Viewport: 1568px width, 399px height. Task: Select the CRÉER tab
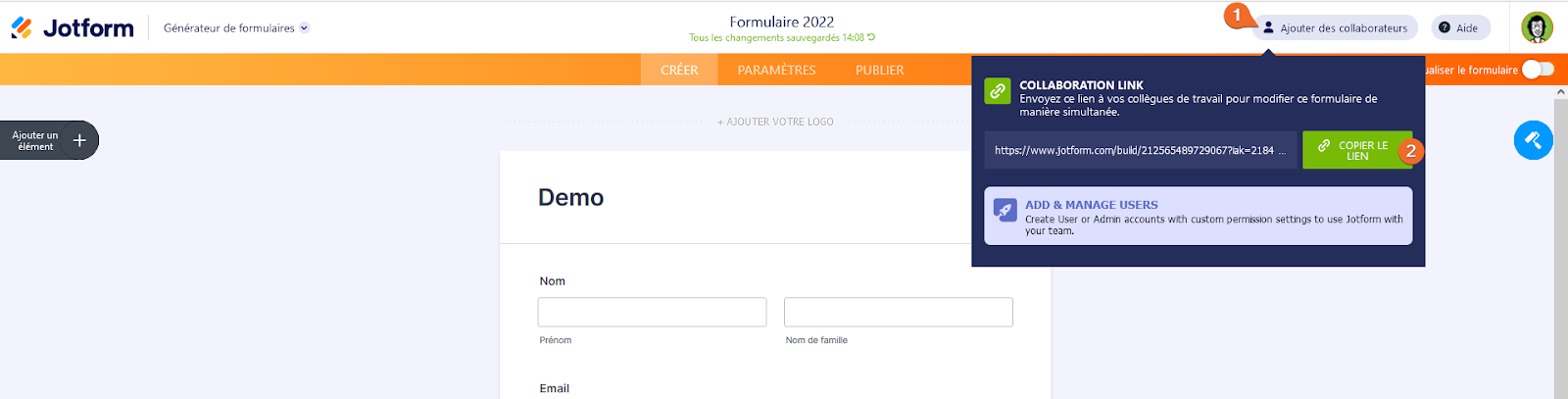(x=679, y=70)
